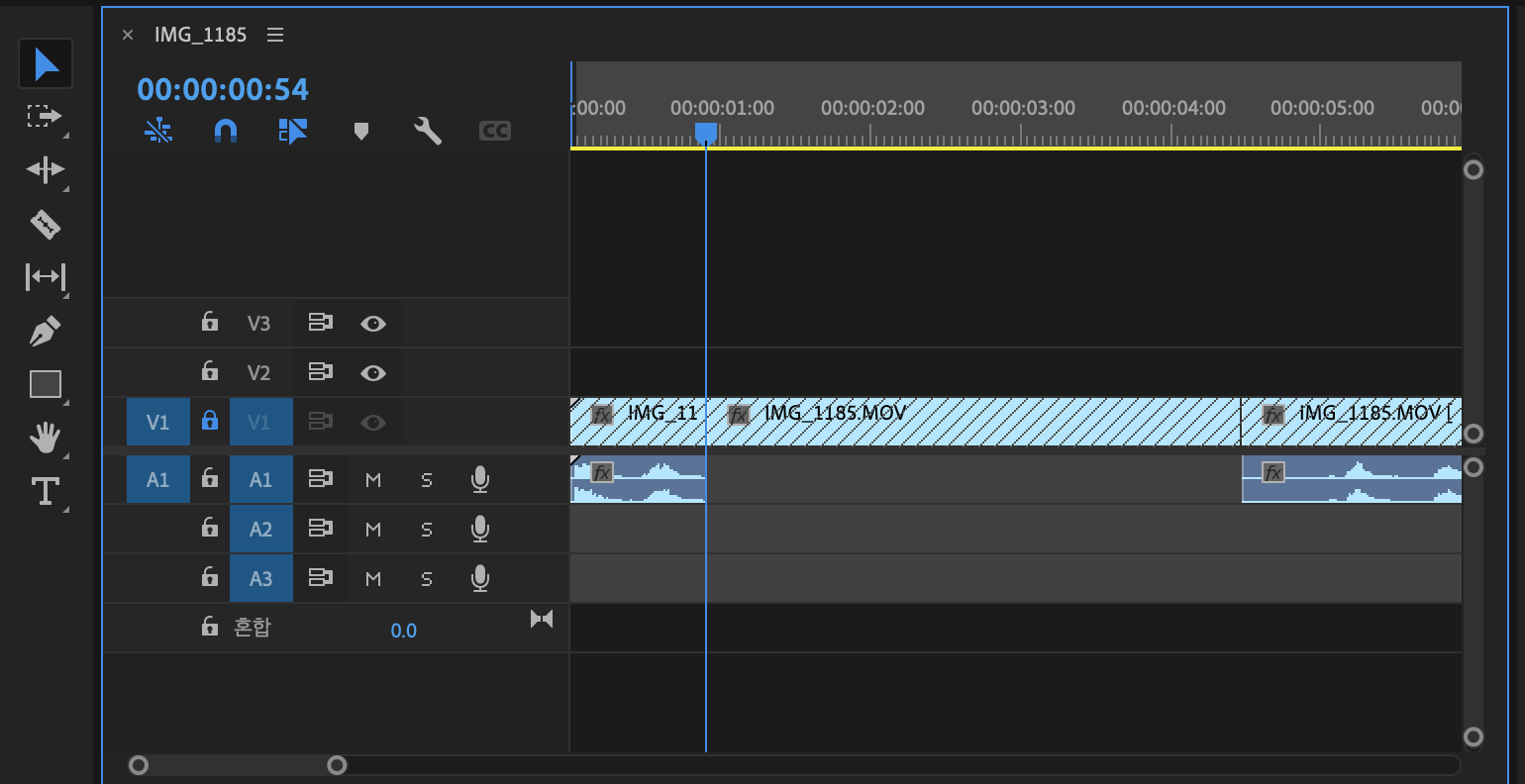Add a marker to the timeline

coord(361,131)
